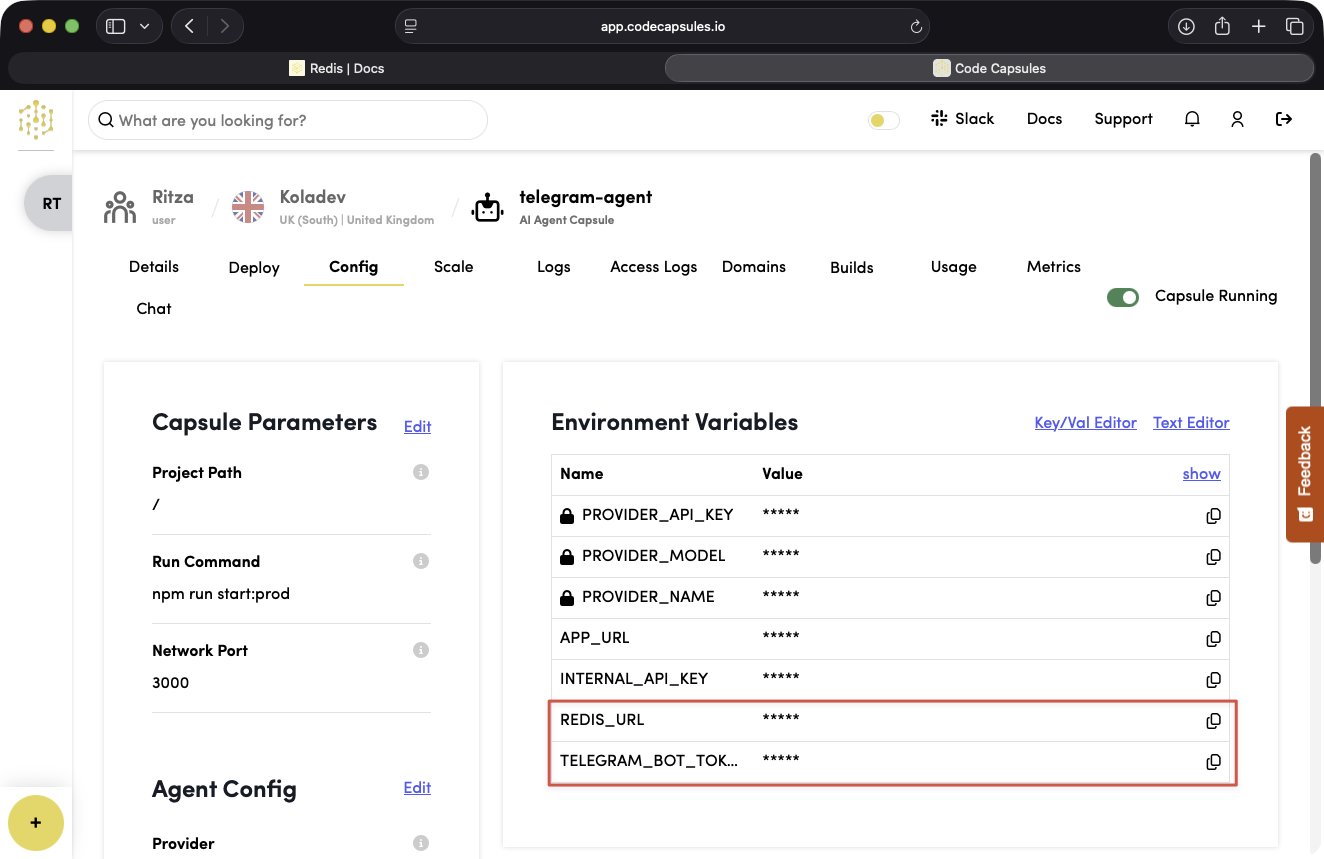1324x859 pixels.
Task: Open the user profile icon
Action: click(1237, 119)
